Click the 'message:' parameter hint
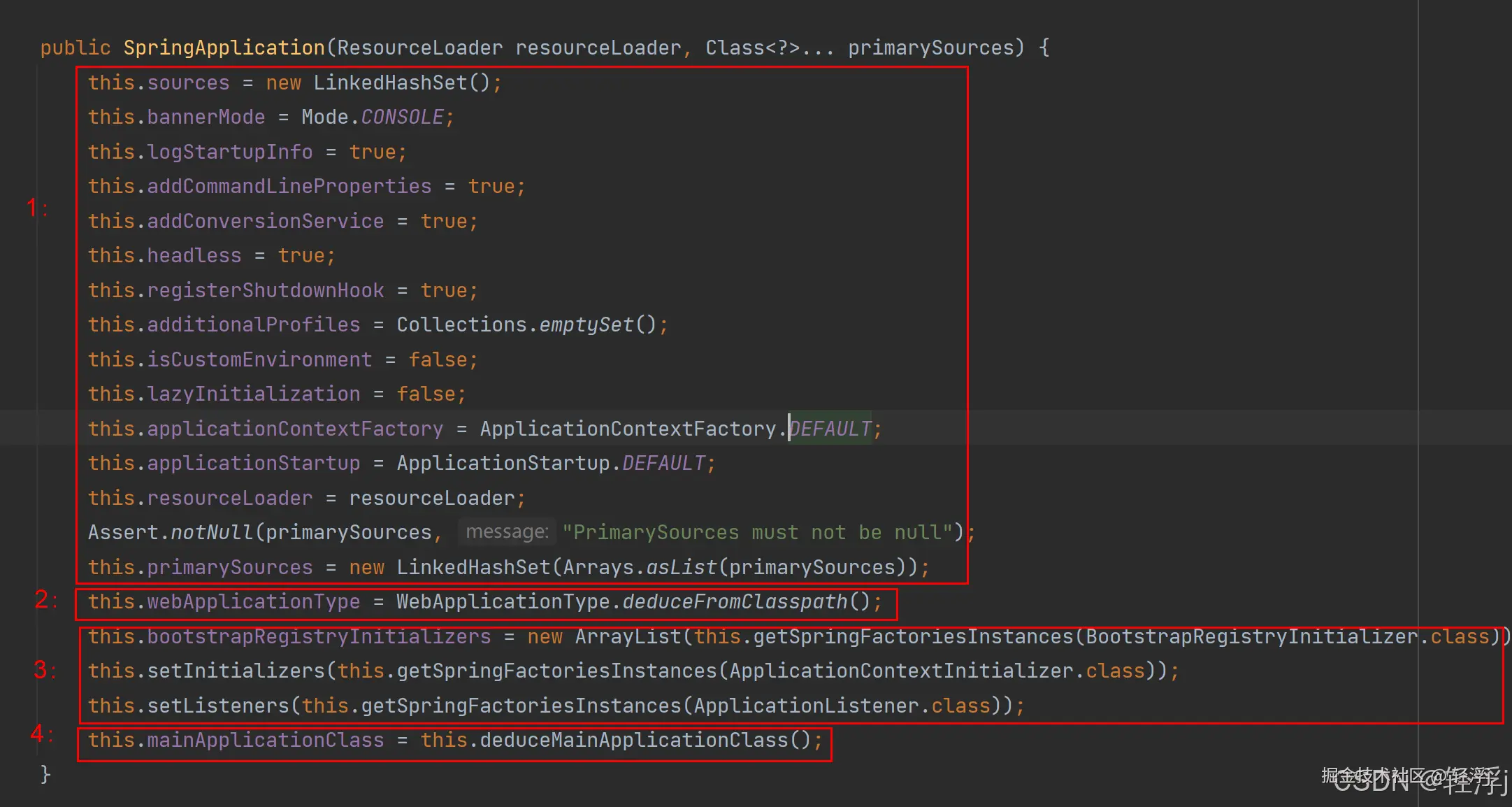Image resolution: width=1512 pixels, height=807 pixels. (507, 532)
